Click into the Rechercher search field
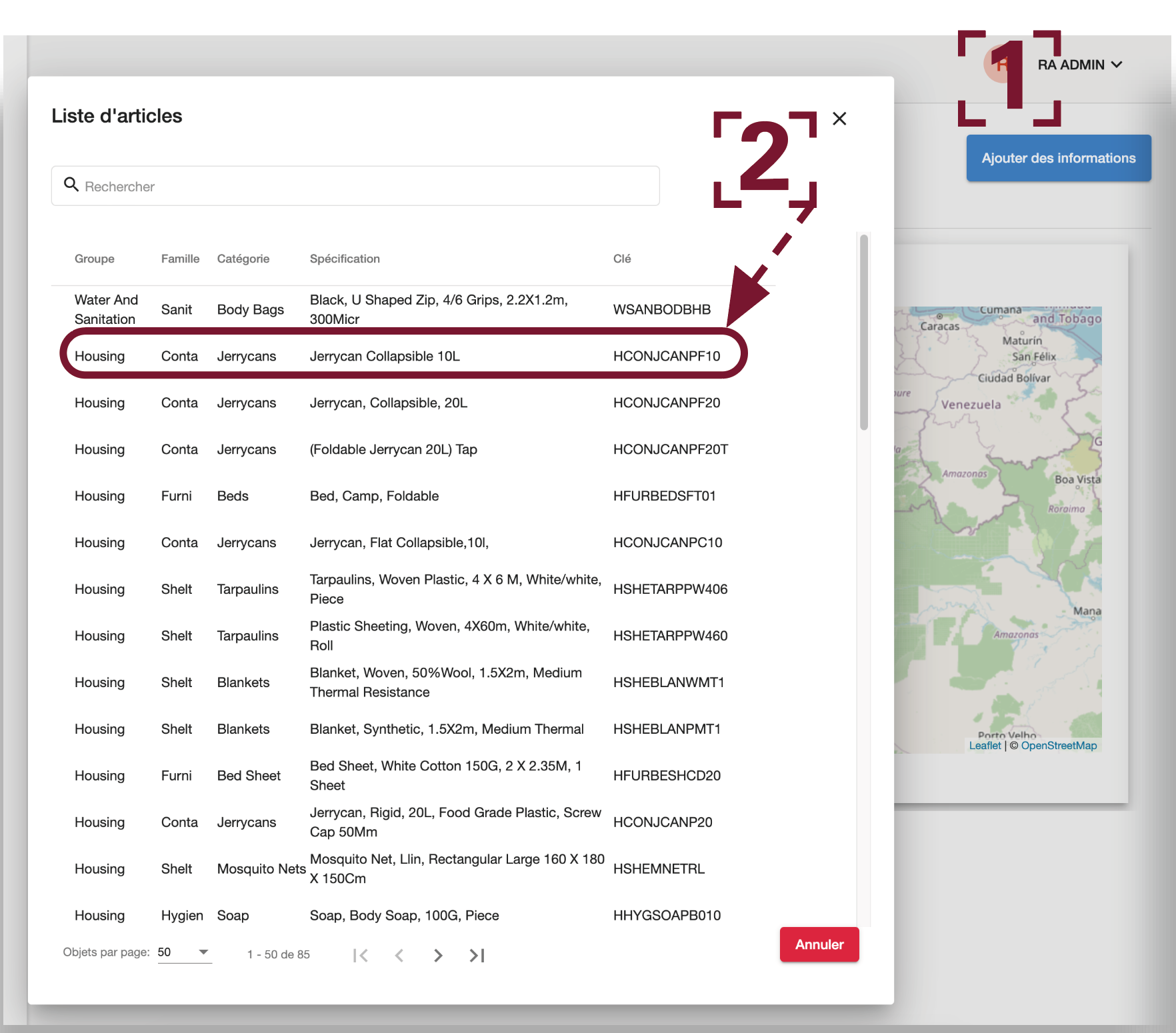Image resolution: width=1176 pixels, height=1033 pixels. point(367,186)
